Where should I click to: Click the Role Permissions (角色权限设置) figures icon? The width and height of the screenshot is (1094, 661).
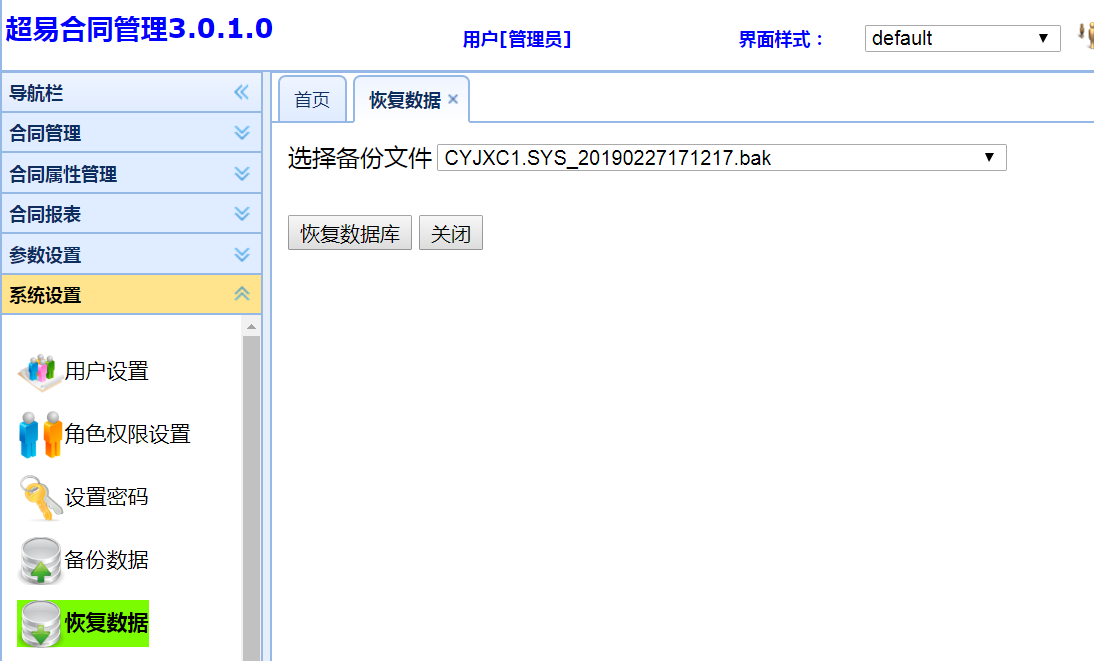[40, 435]
